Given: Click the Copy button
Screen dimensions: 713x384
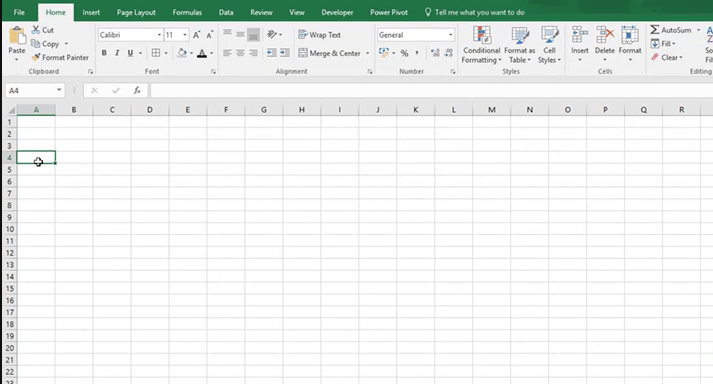Looking at the screenshot, I should [45, 44].
